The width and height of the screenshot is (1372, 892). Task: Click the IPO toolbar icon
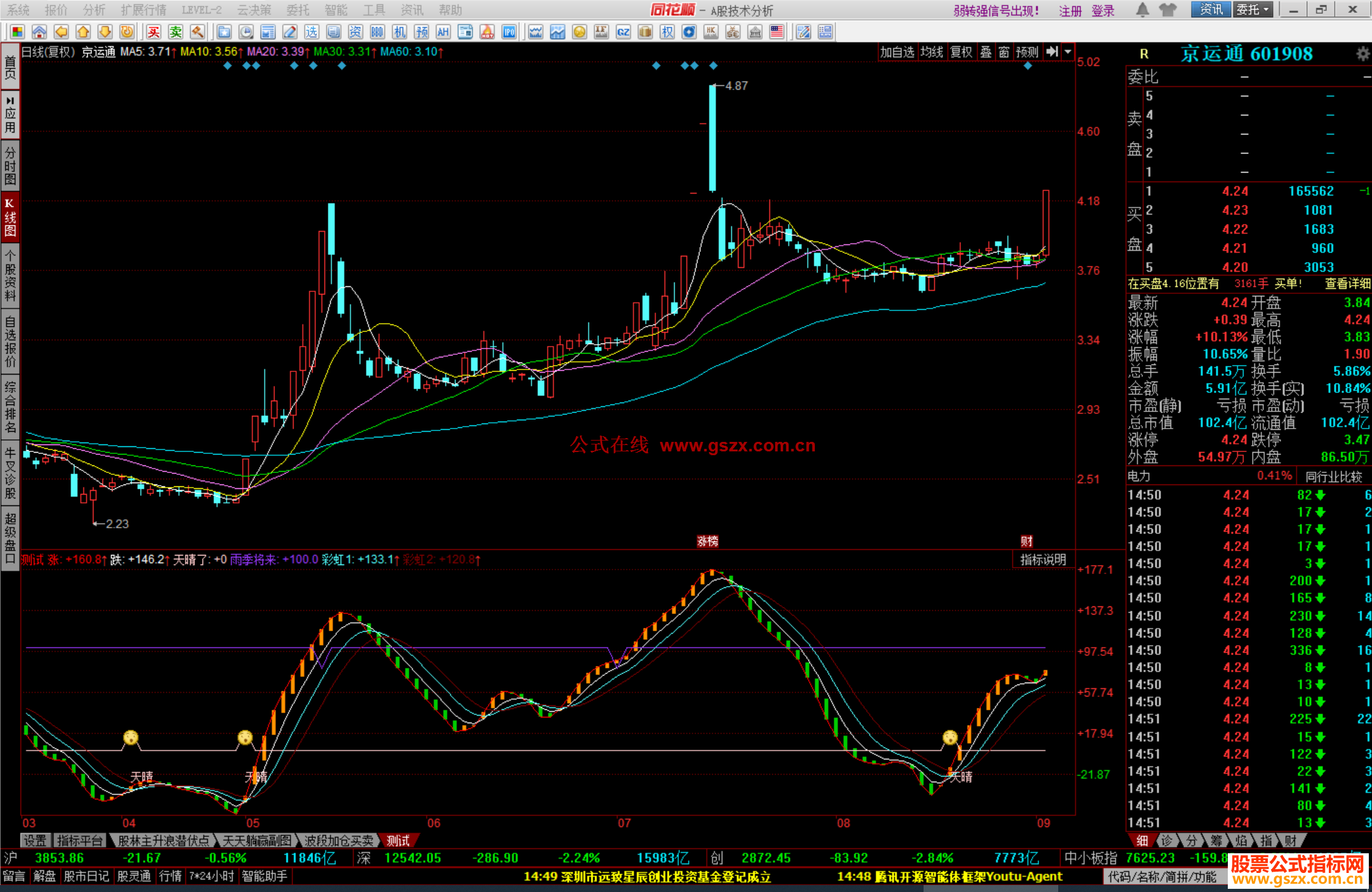(509, 32)
